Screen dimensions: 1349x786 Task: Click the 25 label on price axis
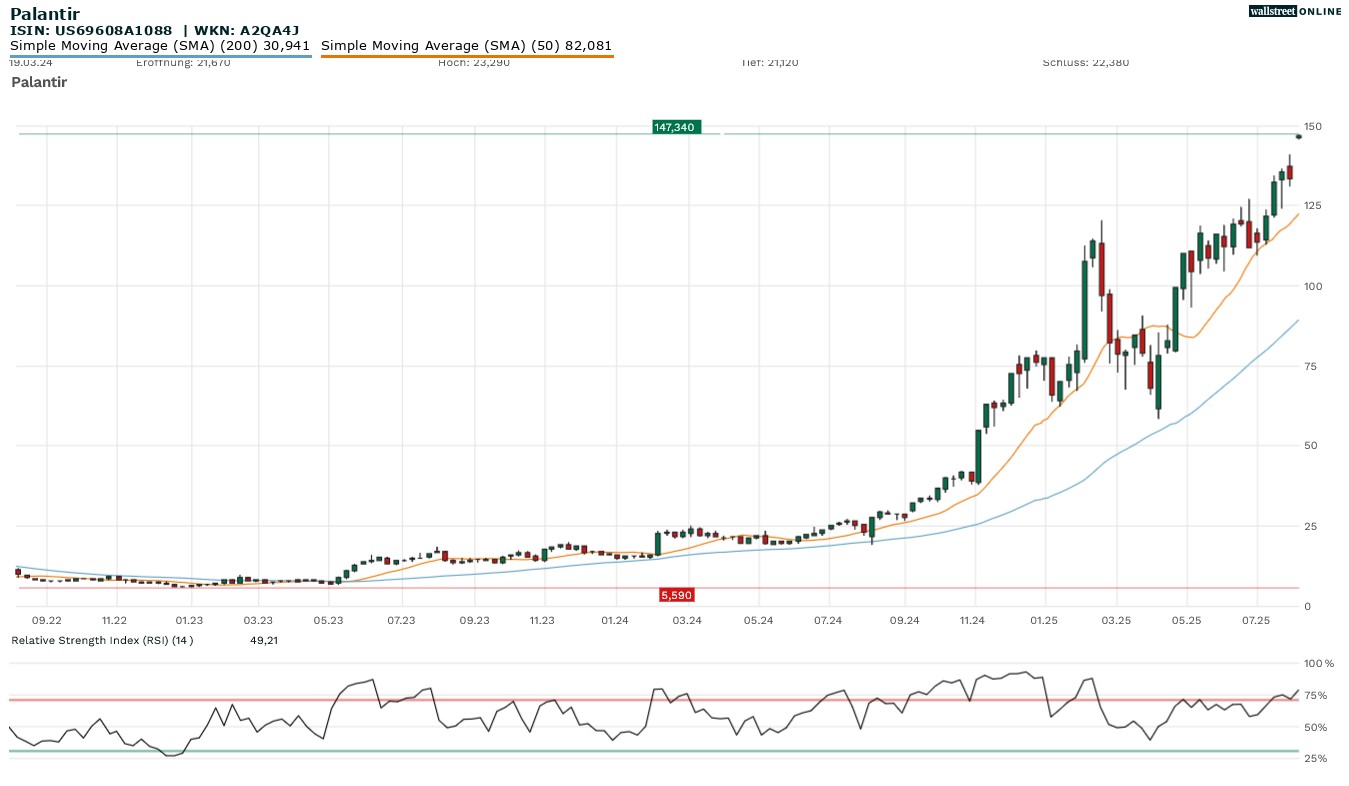click(1309, 526)
